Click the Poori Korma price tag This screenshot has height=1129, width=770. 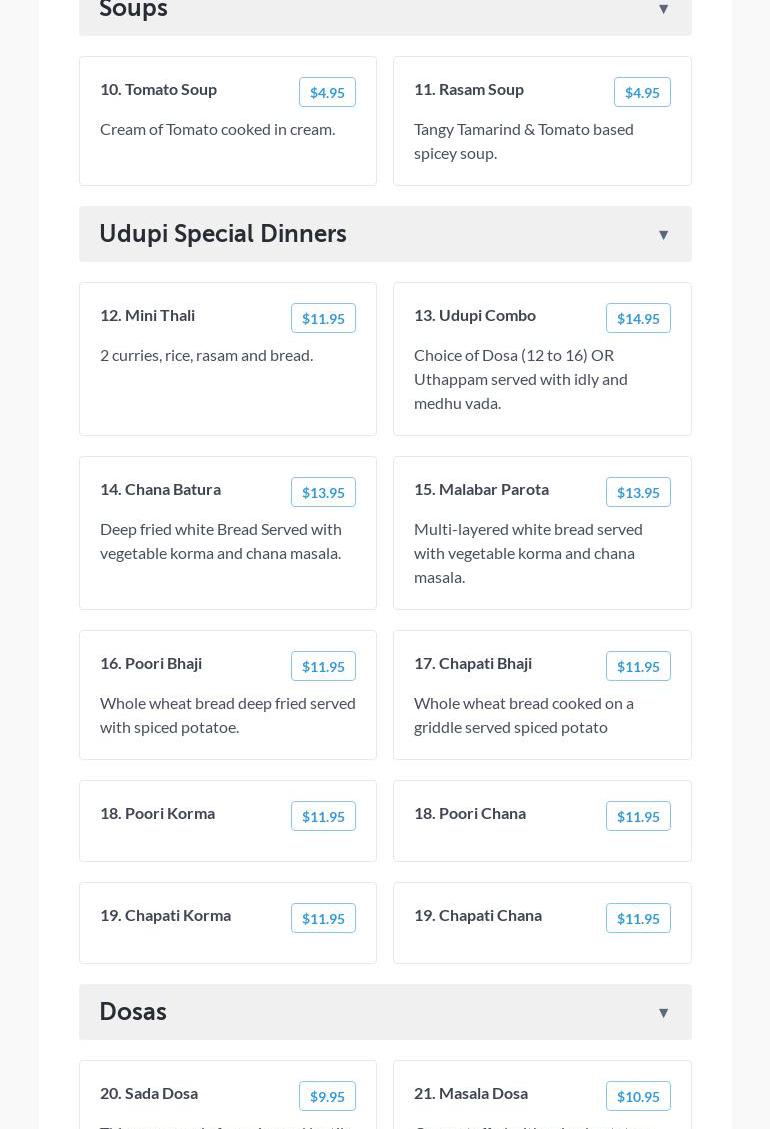(x=323, y=816)
